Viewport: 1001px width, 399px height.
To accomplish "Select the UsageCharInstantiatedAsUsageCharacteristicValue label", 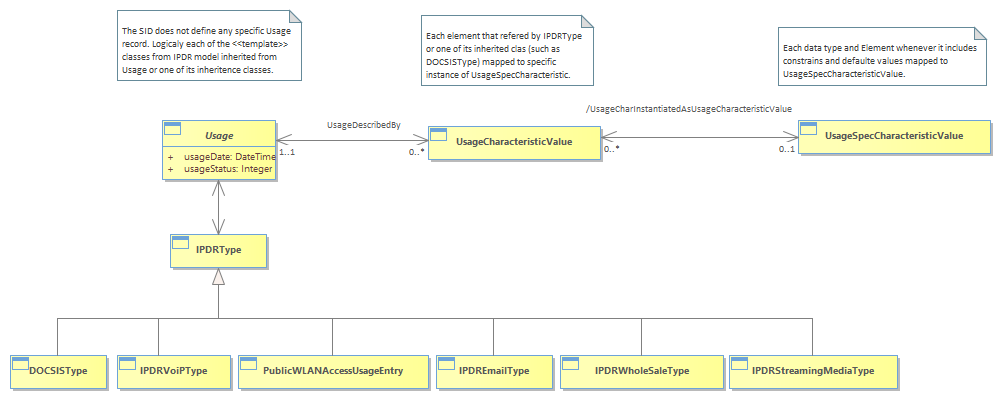I will pyautogui.click(x=689, y=109).
